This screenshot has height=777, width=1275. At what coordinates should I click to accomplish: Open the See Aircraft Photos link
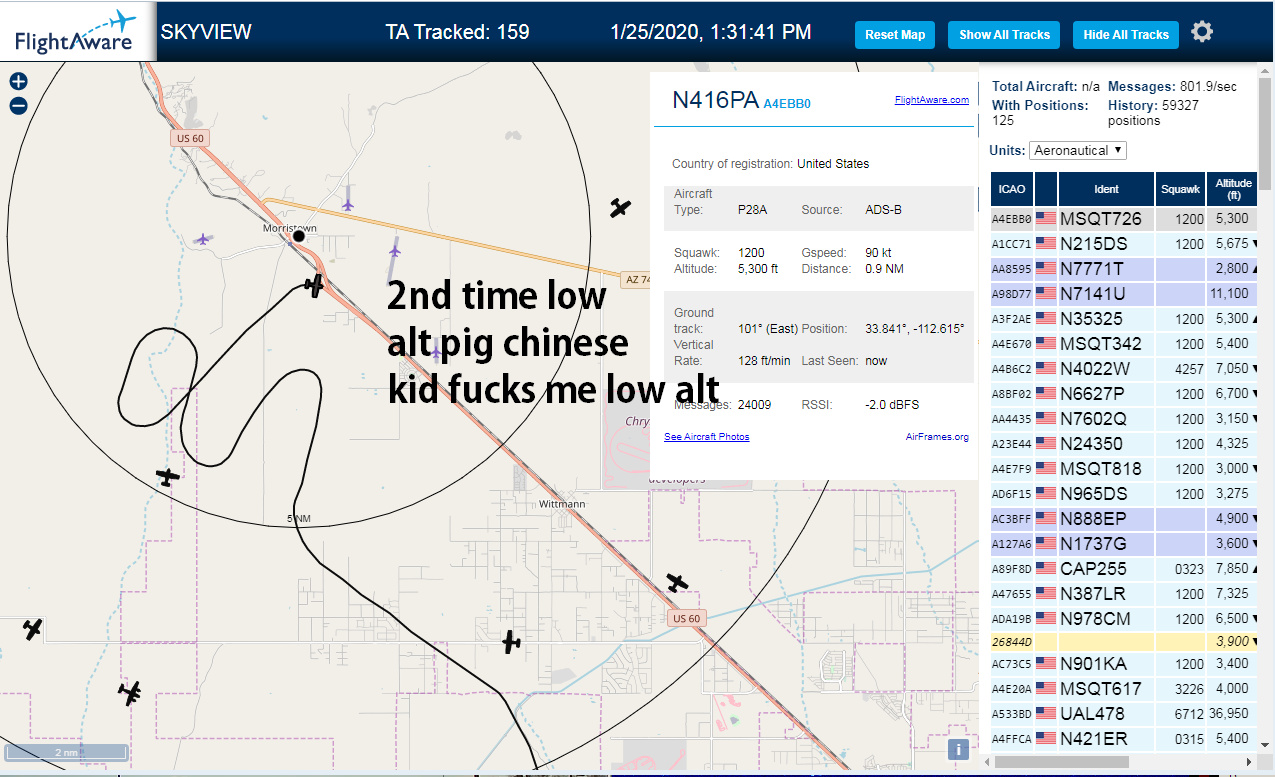(x=706, y=437)
